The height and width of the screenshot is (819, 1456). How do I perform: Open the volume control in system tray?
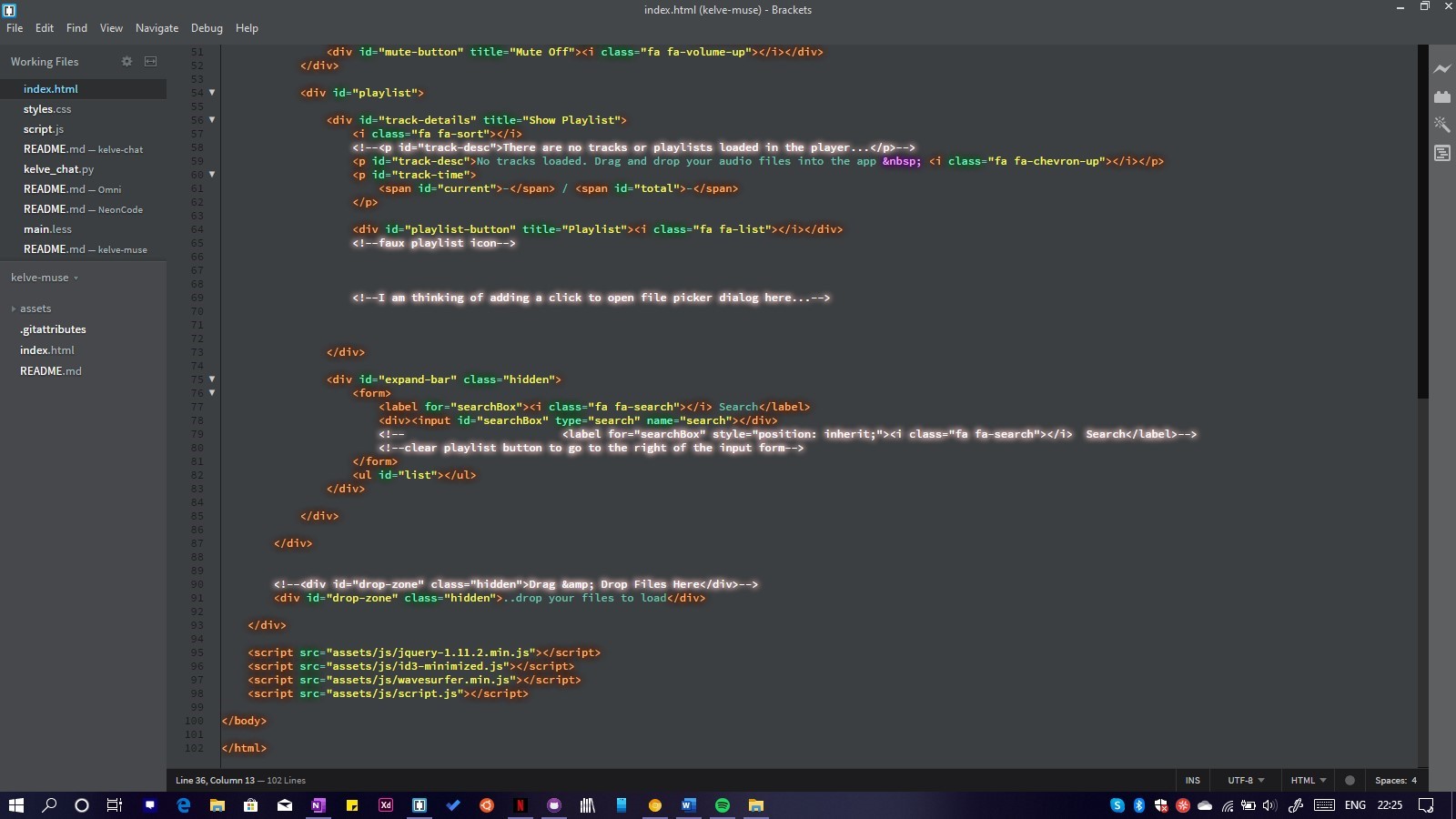(1270, 805)
